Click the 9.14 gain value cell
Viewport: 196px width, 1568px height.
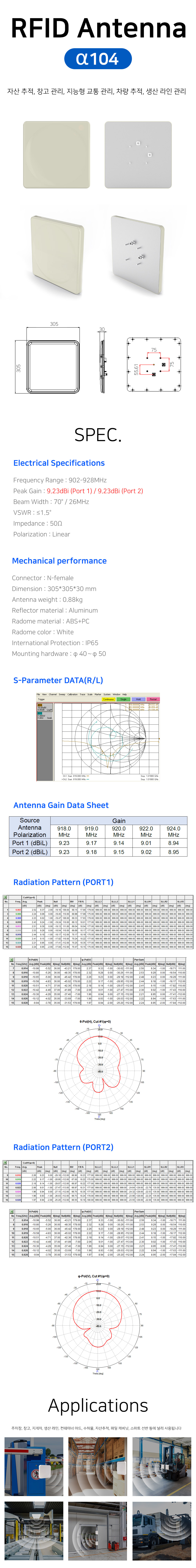pos(119,843)
